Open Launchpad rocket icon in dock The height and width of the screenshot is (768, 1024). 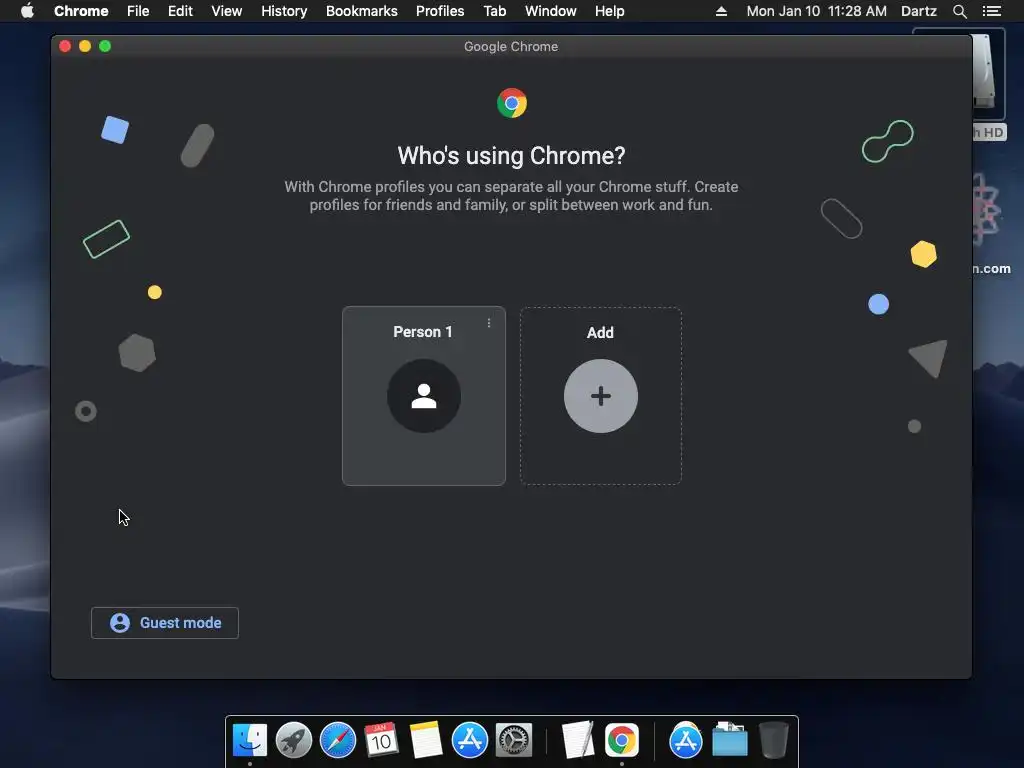coord(294,741)
